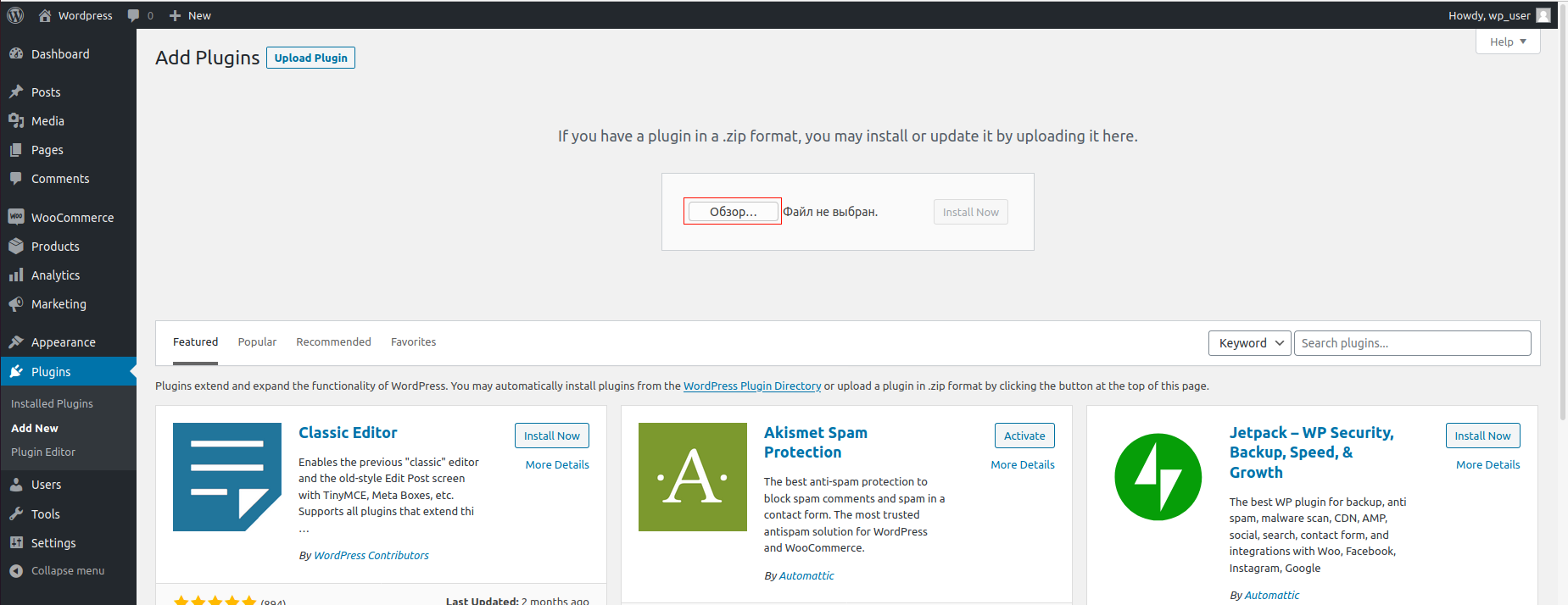Open the Keyword search type dropdown
This screenshot has height=605, width=1568.
tap(1250, 343)
